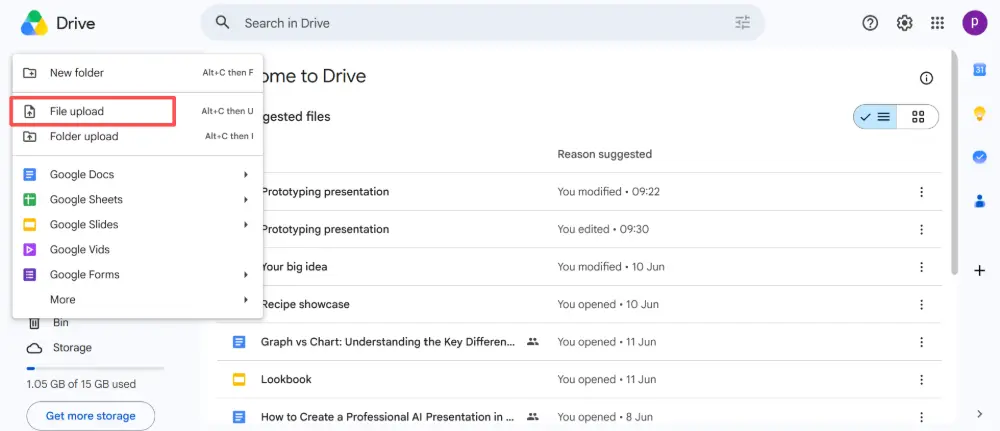Show details using the info icon
Image resolution: width=1000 pixels, height=431 pixels.
click(x=926, y=78)
